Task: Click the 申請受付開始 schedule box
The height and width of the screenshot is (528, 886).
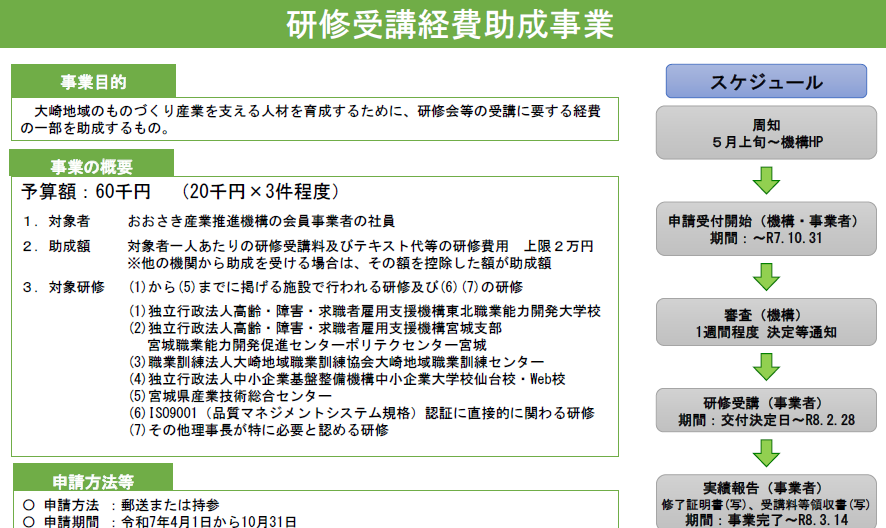Action: 766,229
